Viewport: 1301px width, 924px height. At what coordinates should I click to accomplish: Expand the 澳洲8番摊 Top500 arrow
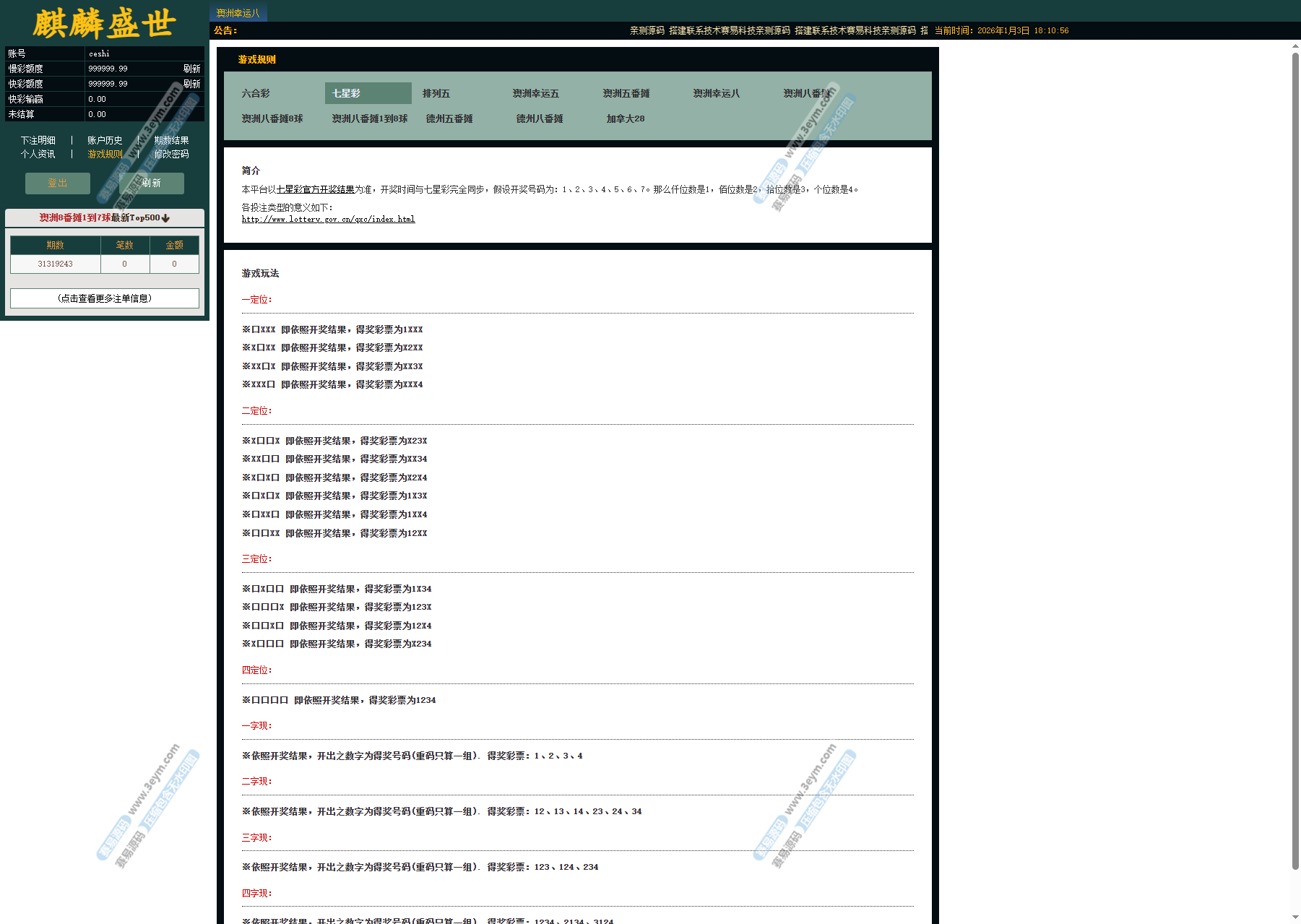[166, 218]
